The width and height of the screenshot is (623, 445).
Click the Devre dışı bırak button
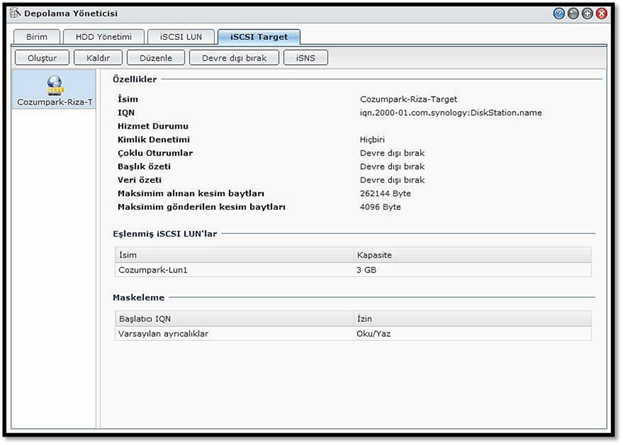(235, 58)
